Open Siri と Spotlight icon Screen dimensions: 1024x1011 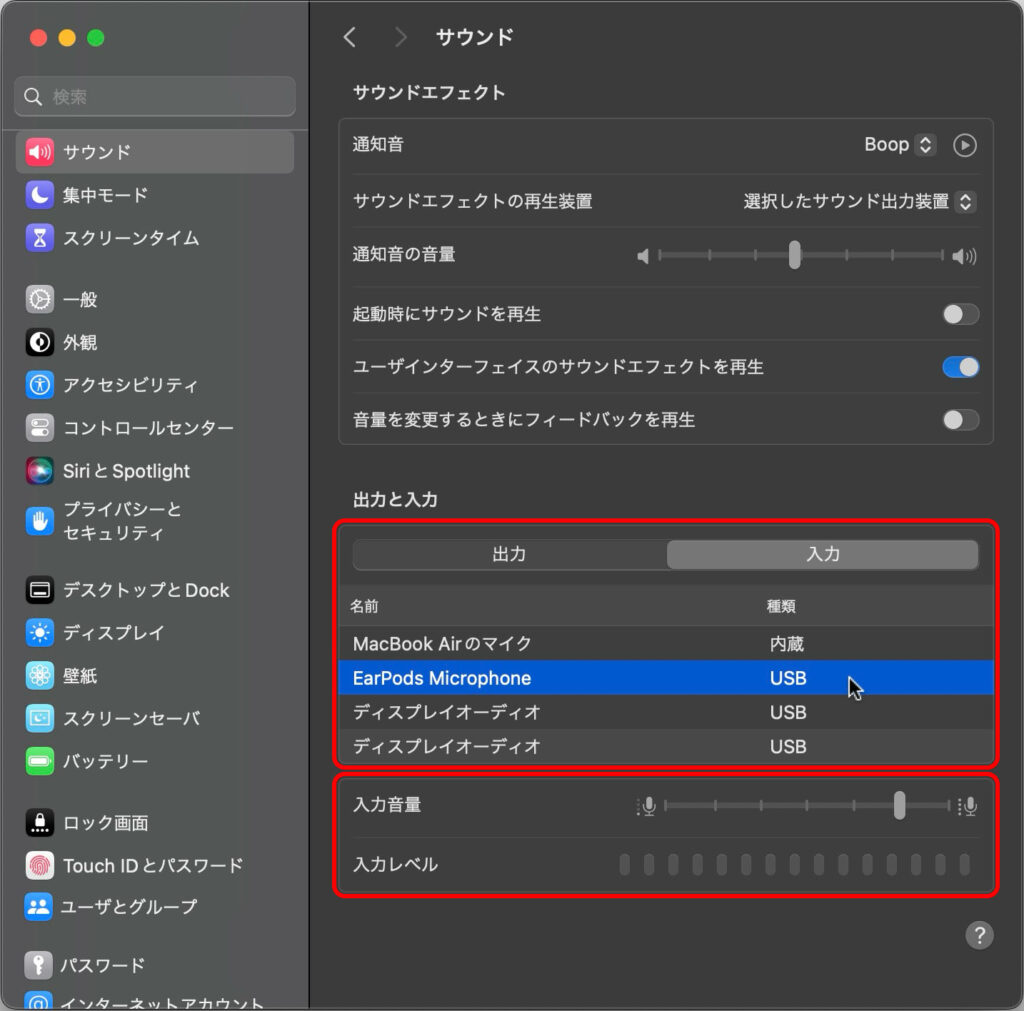(39, 471)
